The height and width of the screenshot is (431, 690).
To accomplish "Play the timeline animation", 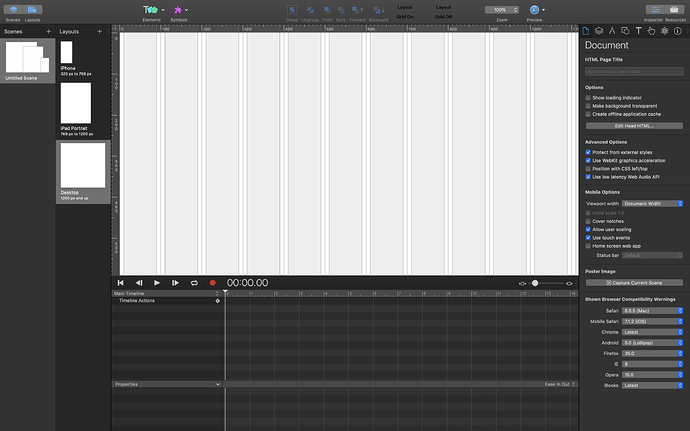I will [157, 283].
